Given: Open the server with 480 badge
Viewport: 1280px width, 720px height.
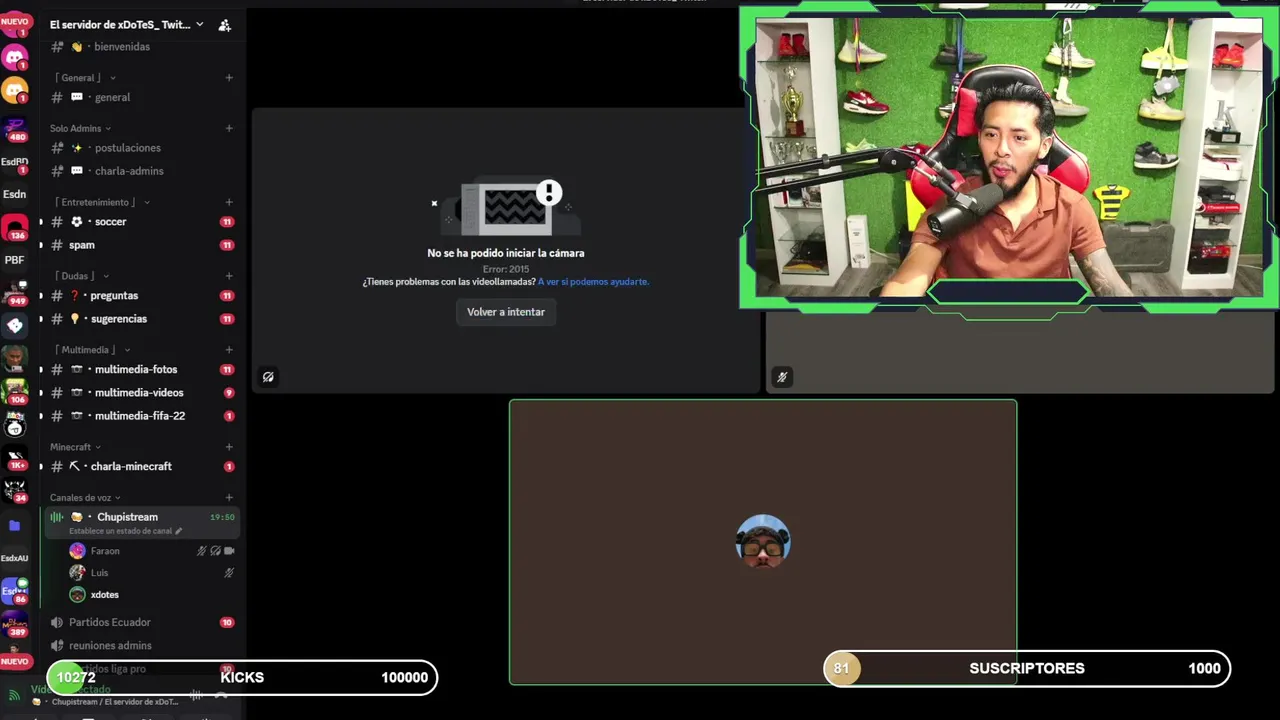Looking at the screenshot, I should click(15, 128).
